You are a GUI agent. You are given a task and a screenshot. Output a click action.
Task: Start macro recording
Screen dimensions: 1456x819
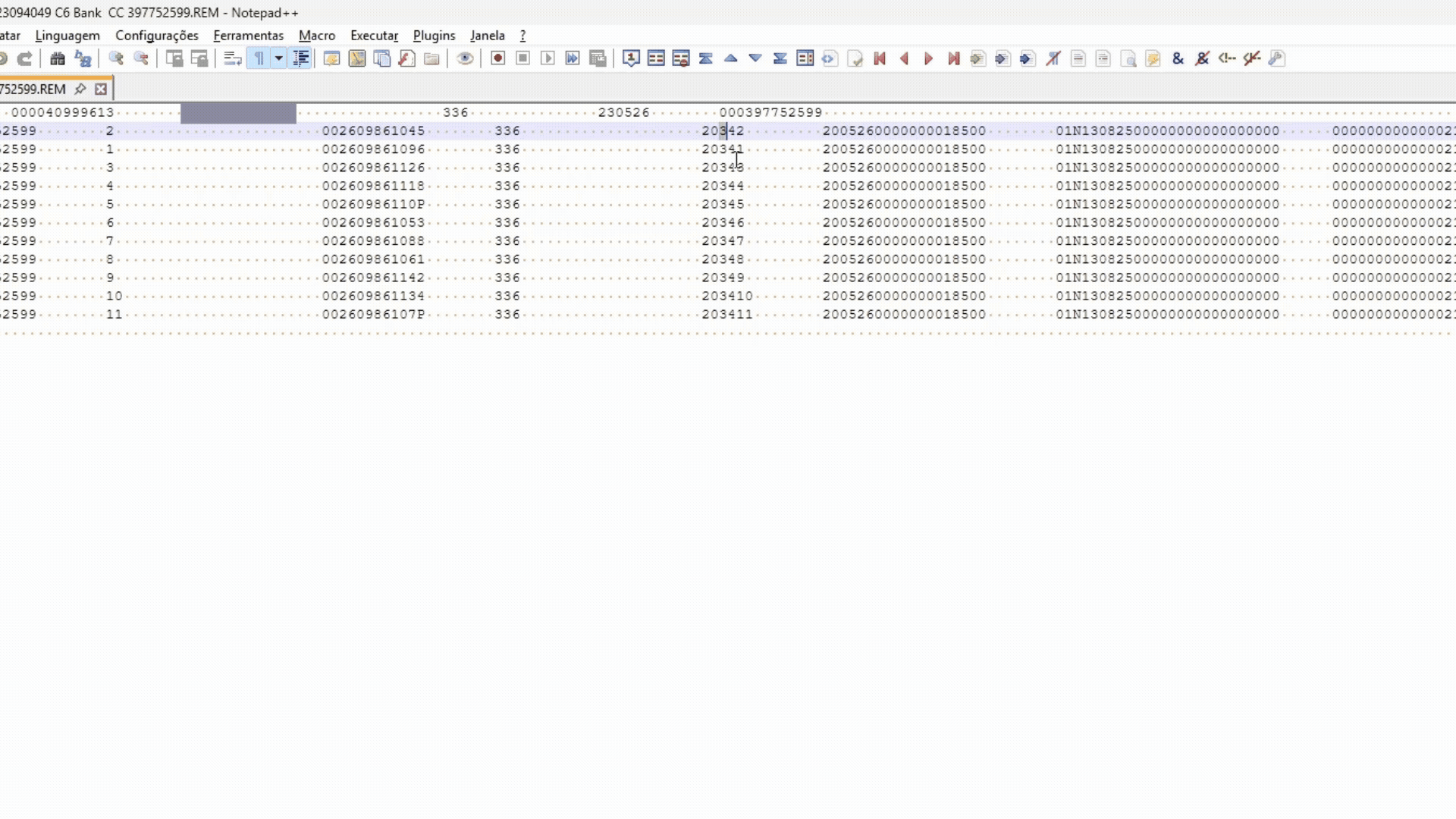click(x=498, y=58)
